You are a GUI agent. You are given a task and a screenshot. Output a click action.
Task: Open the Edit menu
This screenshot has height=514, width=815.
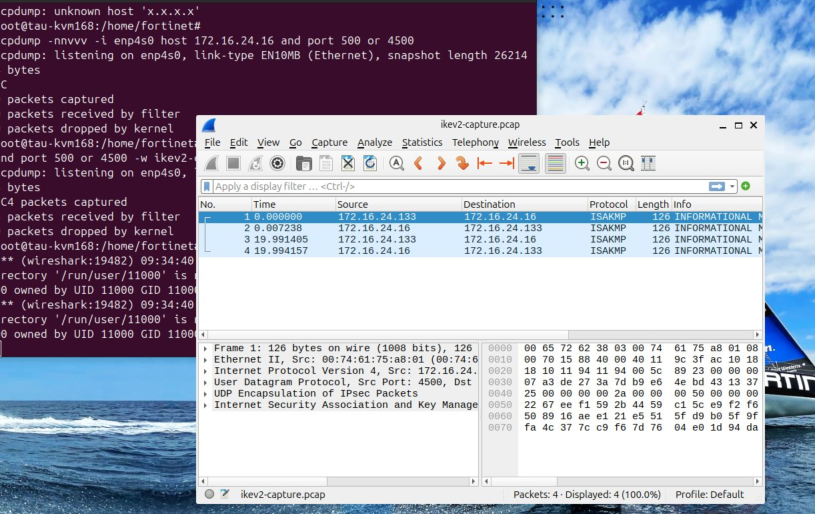239,142
